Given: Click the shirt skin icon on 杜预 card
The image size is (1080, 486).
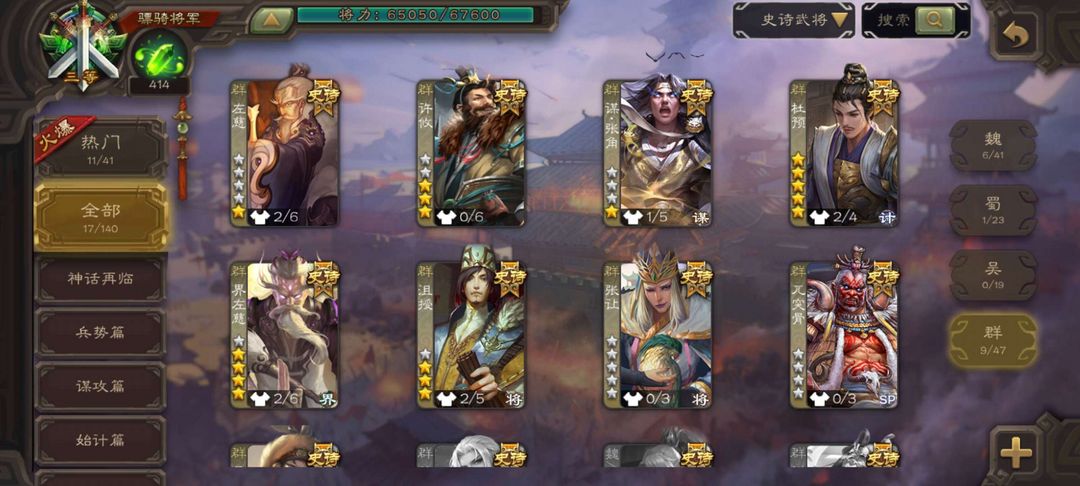Looking at the screenshot, I should [x=819, y=218].
